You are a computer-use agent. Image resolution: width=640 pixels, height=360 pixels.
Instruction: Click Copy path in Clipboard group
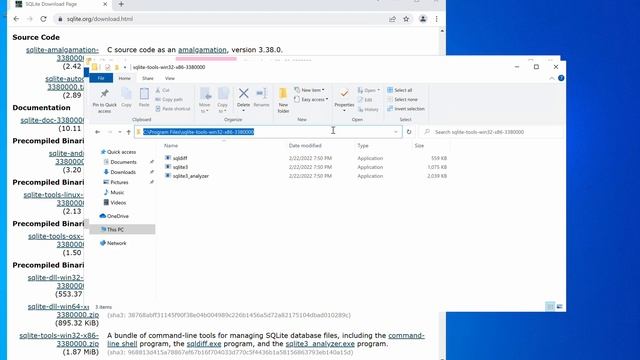click(x=169, y=100)
